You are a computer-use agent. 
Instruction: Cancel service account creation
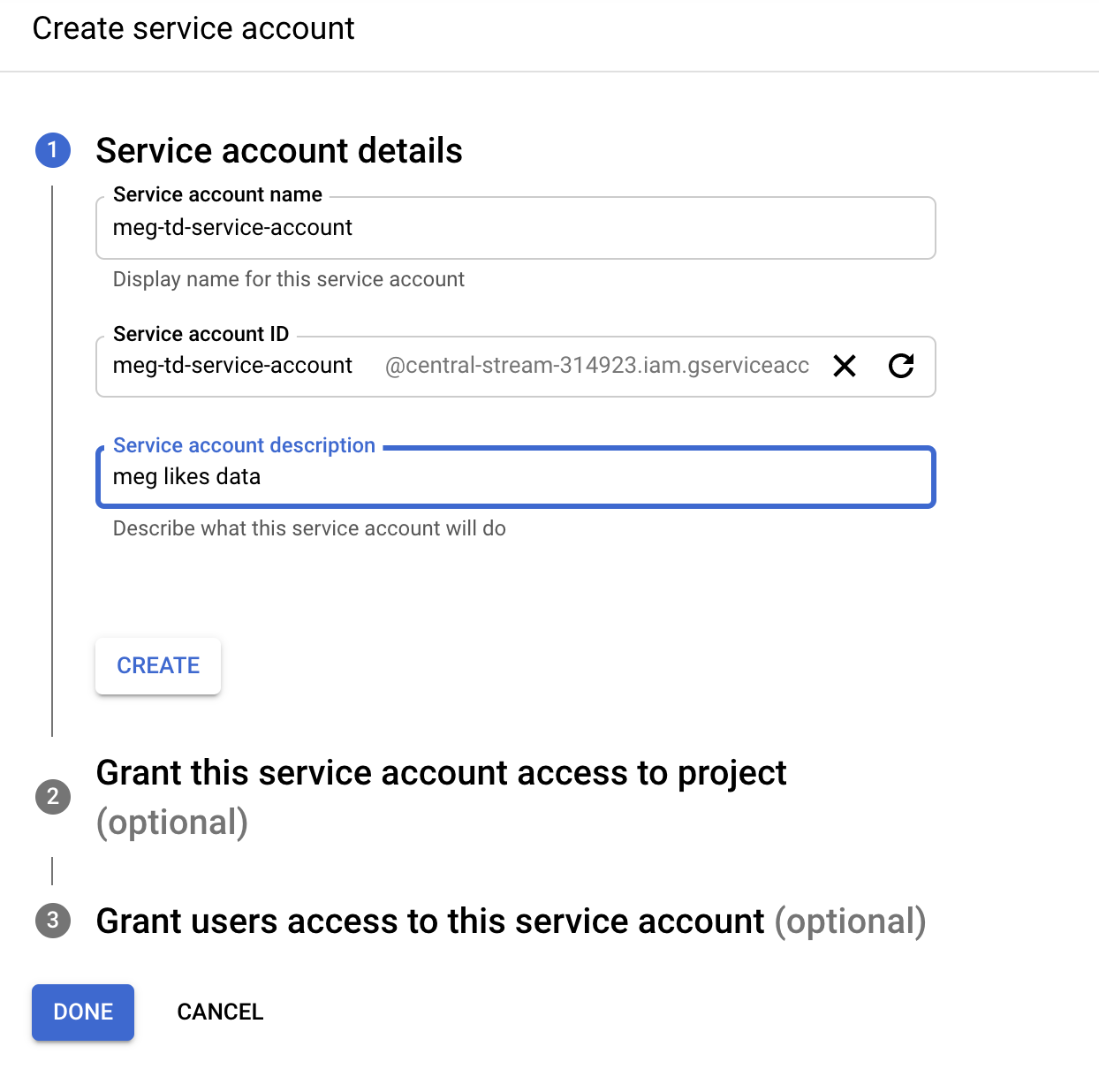point(220,1012)
